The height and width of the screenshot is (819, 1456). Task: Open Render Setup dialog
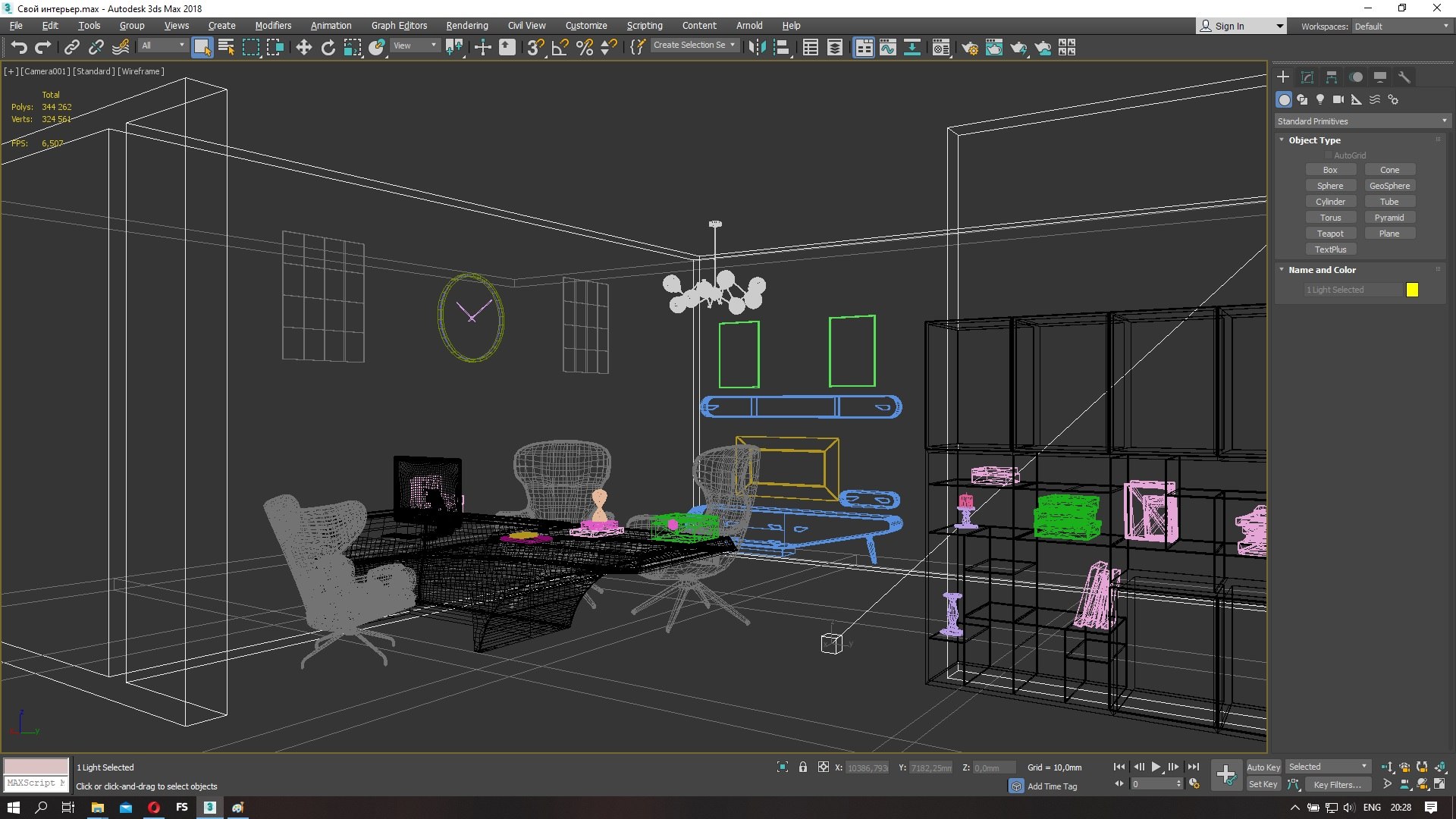pyautogui.click(x=969, y=48)
